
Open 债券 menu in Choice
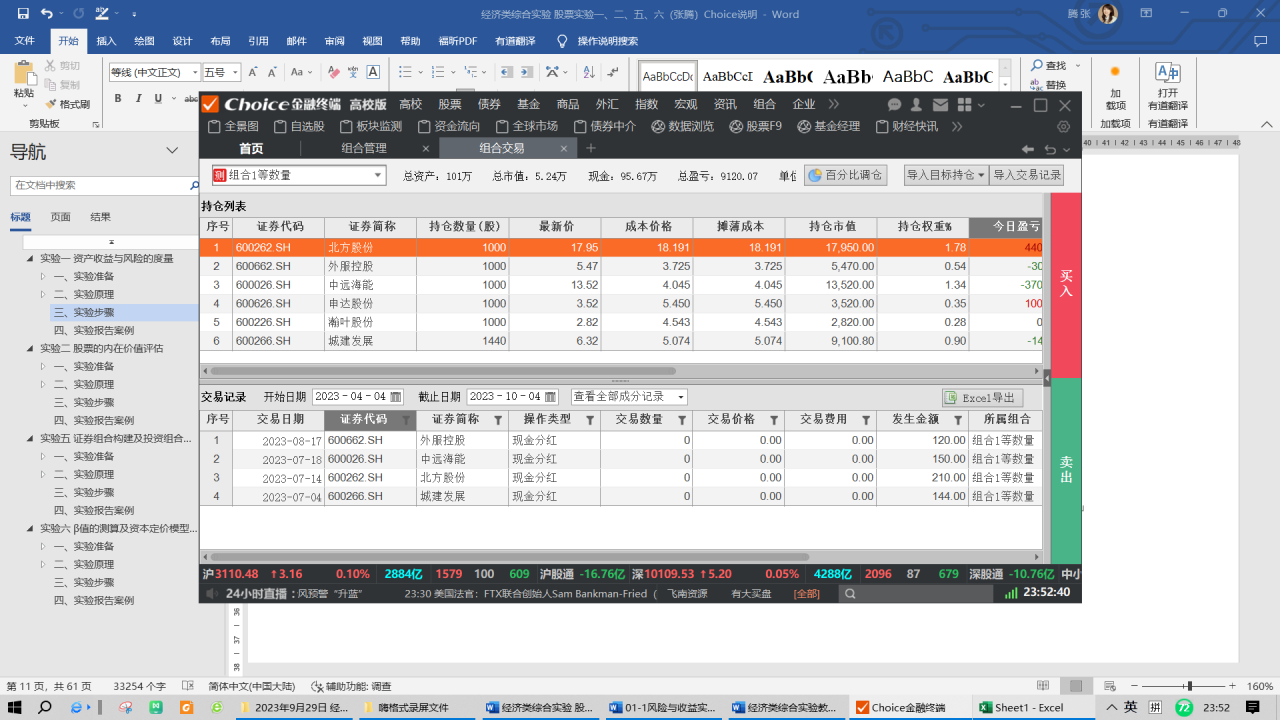489,105
